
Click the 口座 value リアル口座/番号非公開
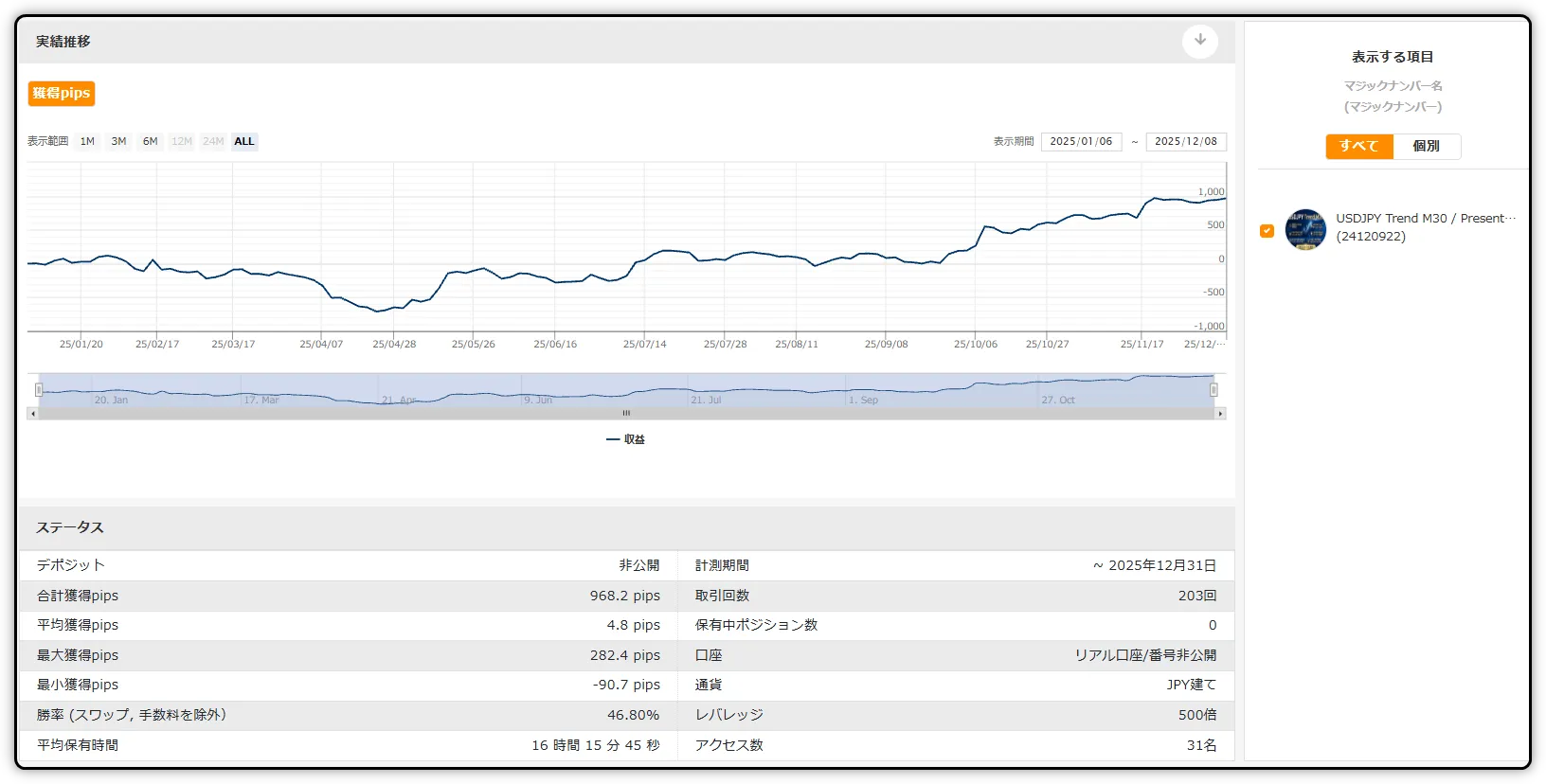[1146, 655]
